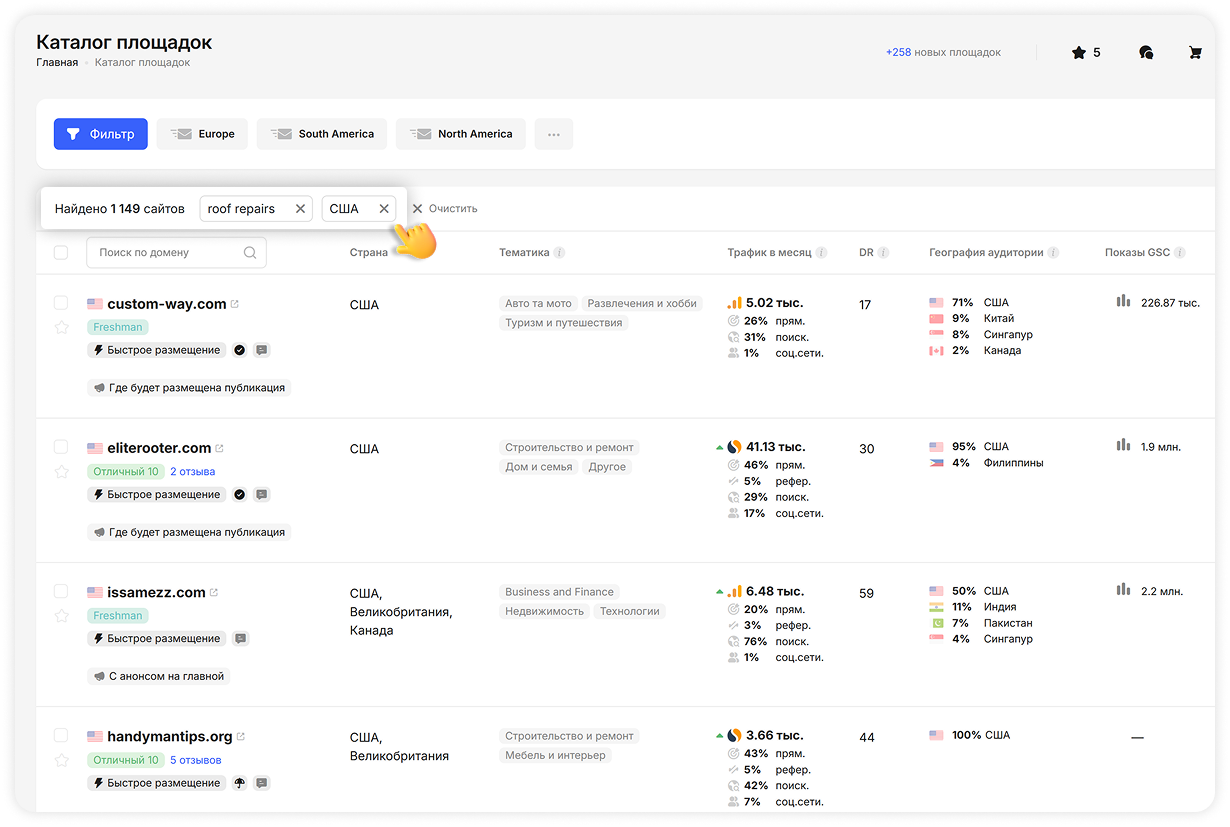
Task: Open eliterooter.com external link icon
Action: click(220, 448)
